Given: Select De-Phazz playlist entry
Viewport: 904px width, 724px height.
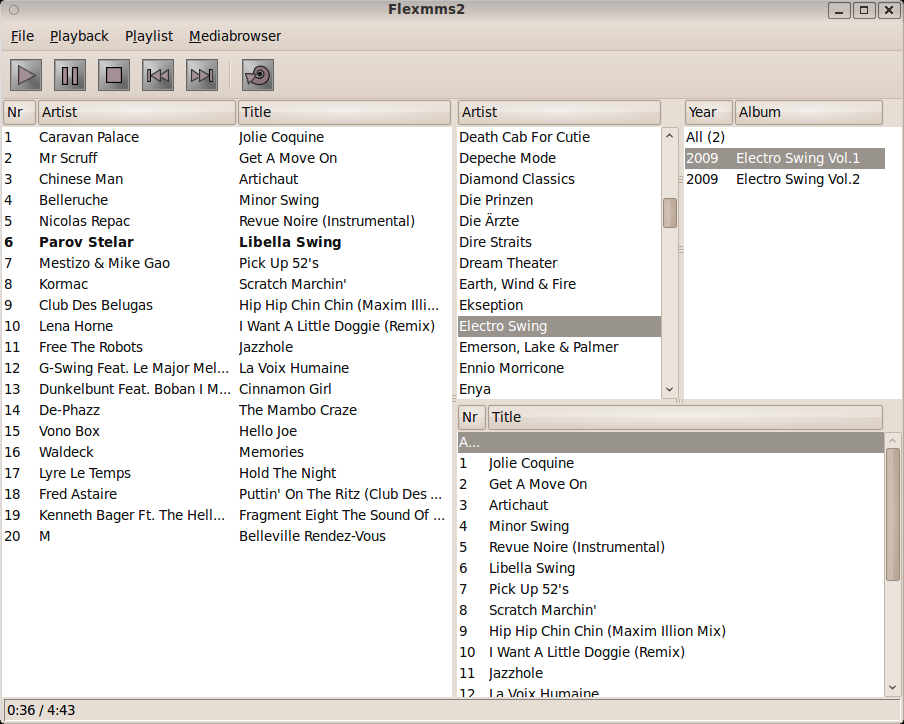Looking at the screenshot, I should [x=227, y=410].
